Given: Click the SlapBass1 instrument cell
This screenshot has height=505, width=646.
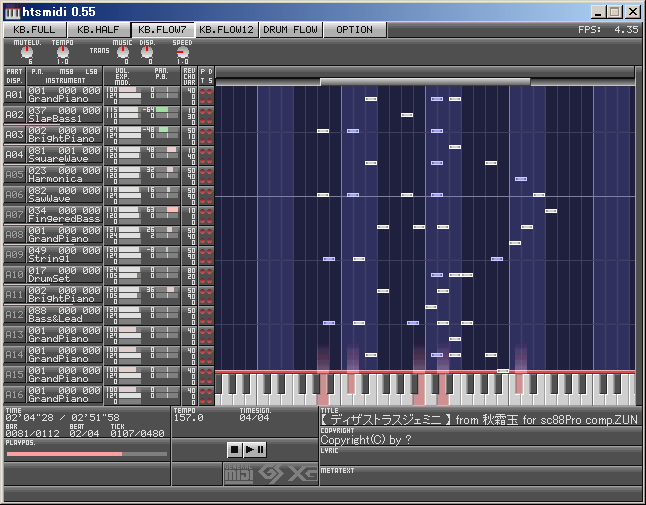Looking at the screenshot, I should pos(65,115).
